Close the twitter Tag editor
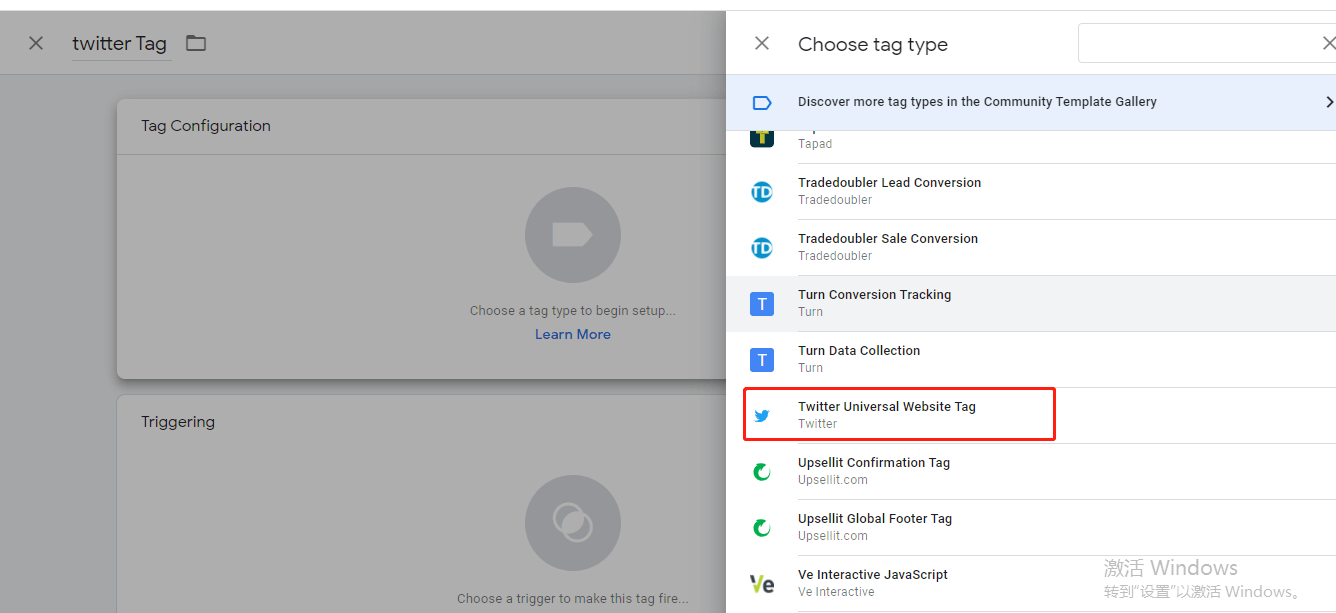The image size is (1336, 613). click(x=36, y=43)
